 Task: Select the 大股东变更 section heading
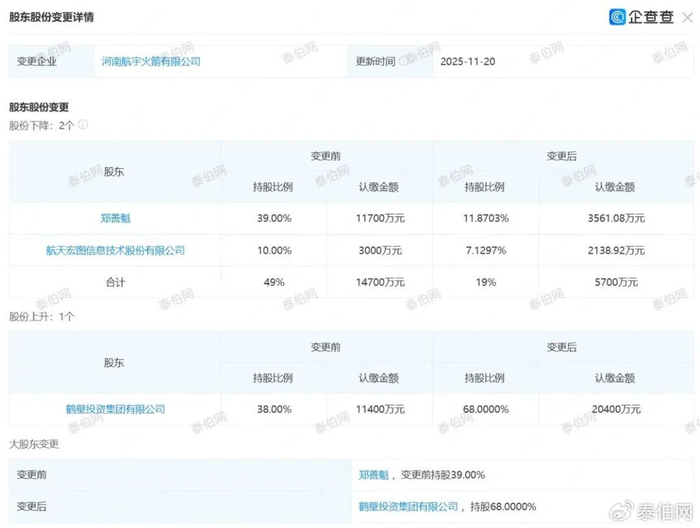coord(34,444)
